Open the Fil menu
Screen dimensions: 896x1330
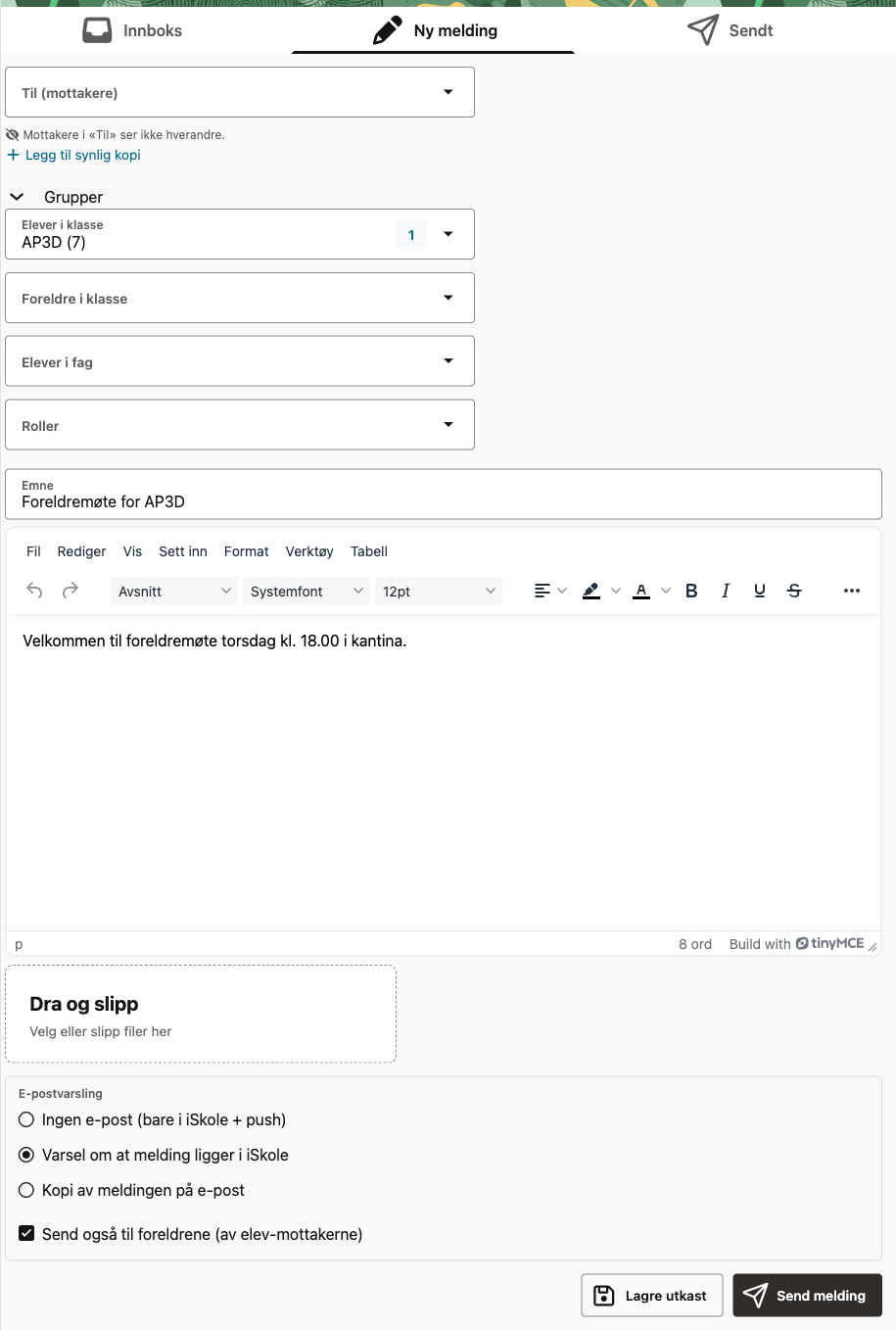tap(33, 551)
